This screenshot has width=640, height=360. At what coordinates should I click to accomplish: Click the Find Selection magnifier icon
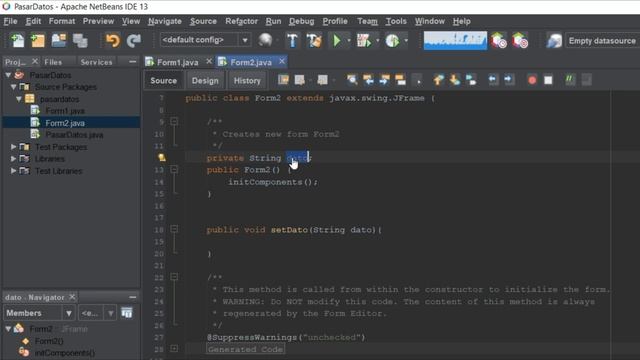point(352,80)
